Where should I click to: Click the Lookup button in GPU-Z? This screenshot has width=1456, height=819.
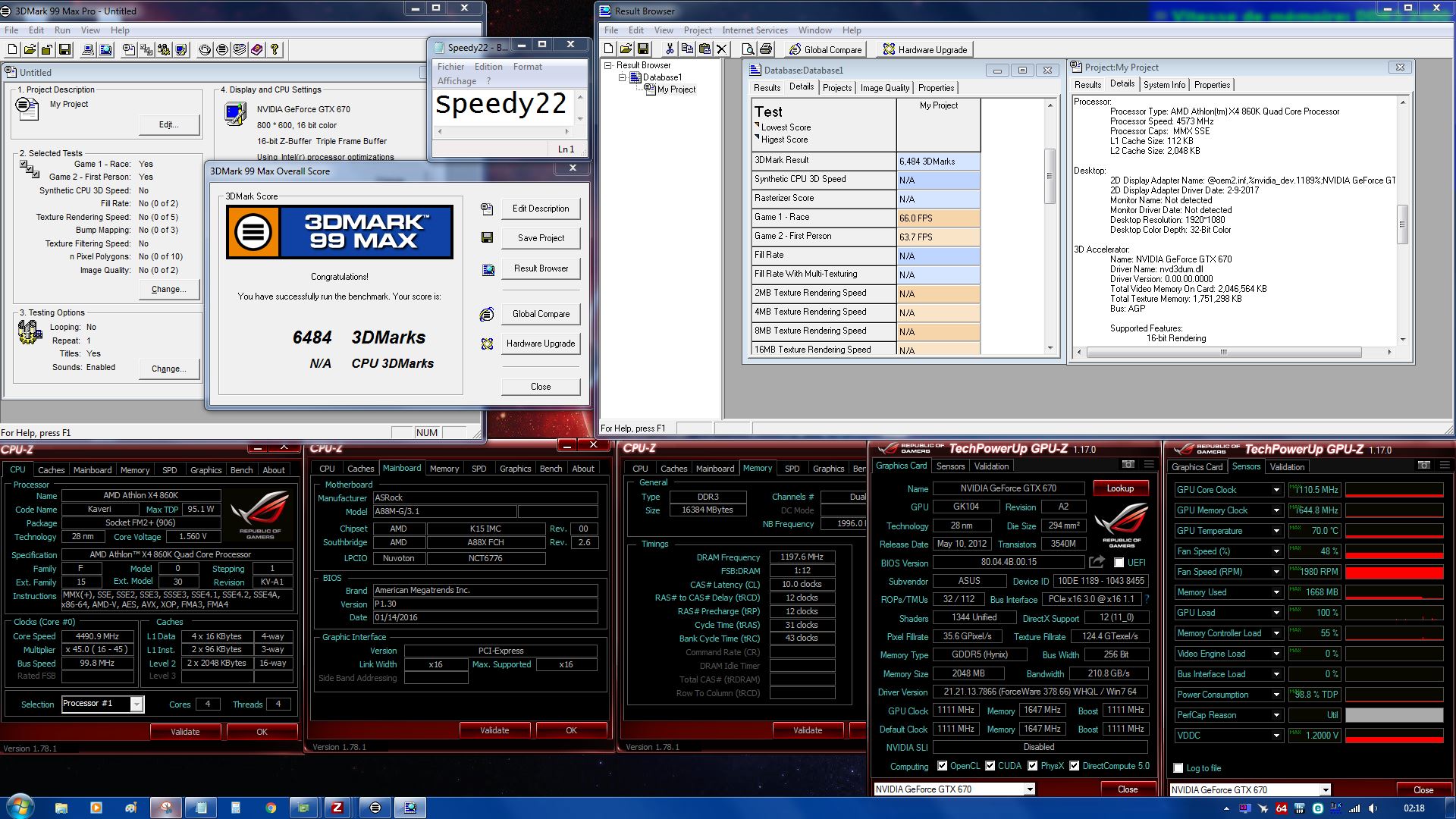[x=1120, y=488]
